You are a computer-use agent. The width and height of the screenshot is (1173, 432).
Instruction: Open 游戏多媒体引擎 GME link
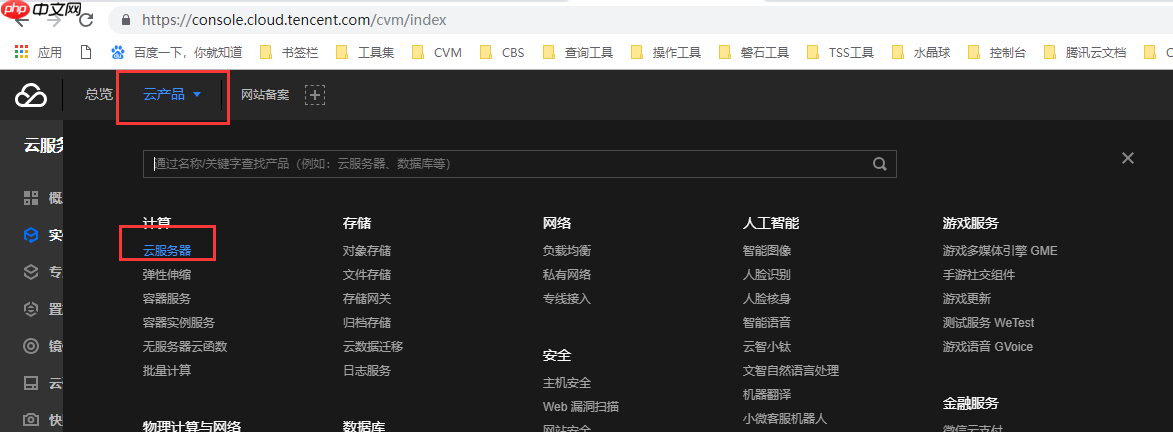[1000, 251]
